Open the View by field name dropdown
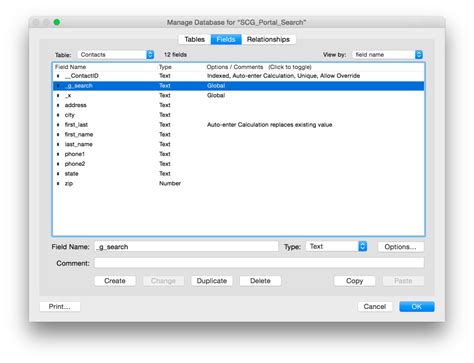 pos(387,55)
